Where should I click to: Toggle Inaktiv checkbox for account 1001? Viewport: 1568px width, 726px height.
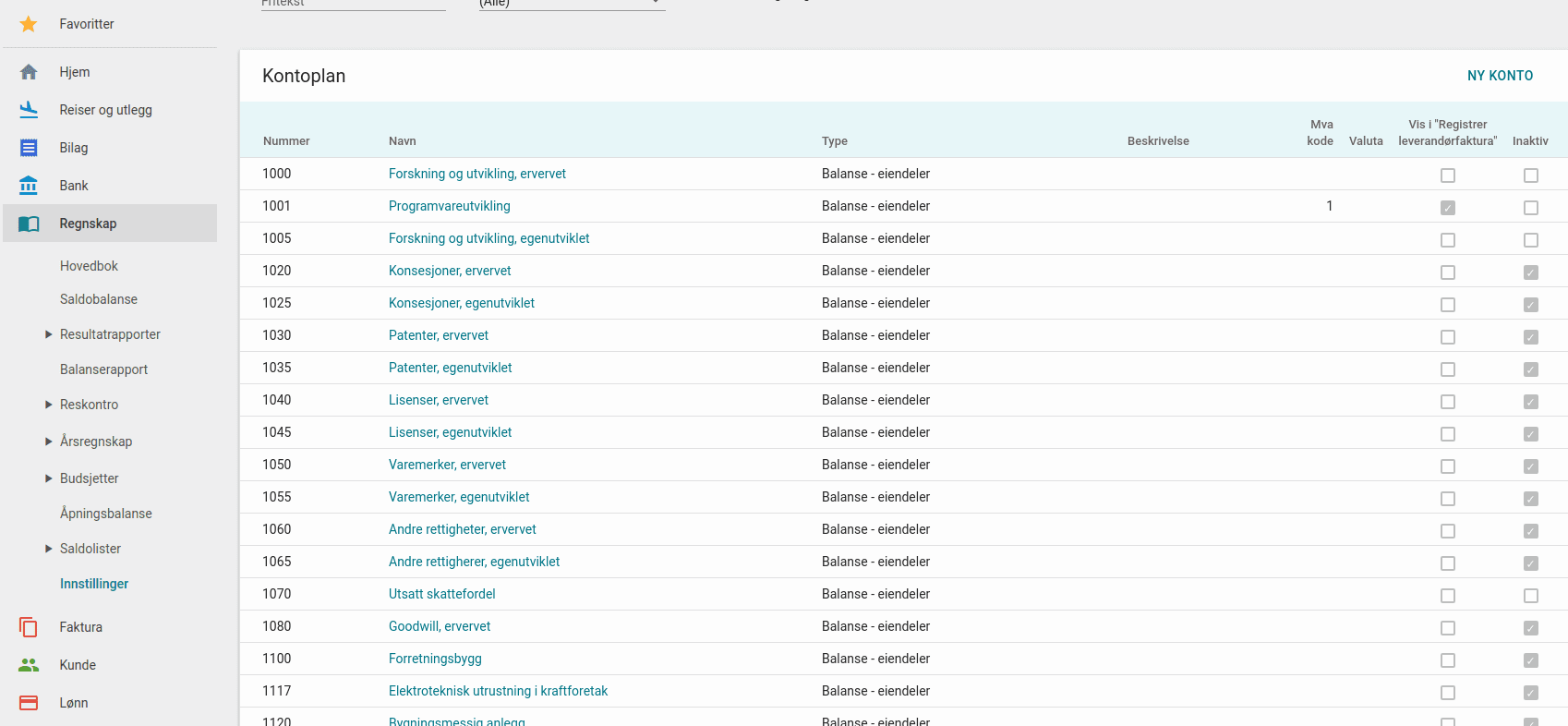pos(1531,208)
